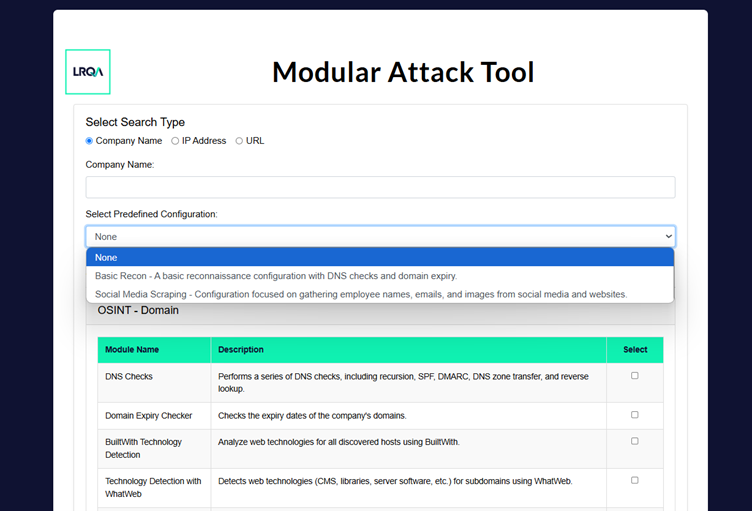Image resolution: width=752 pixels, height=511 pixels.
Task: Select the URL search type radio button
Action: click(239, 141)
